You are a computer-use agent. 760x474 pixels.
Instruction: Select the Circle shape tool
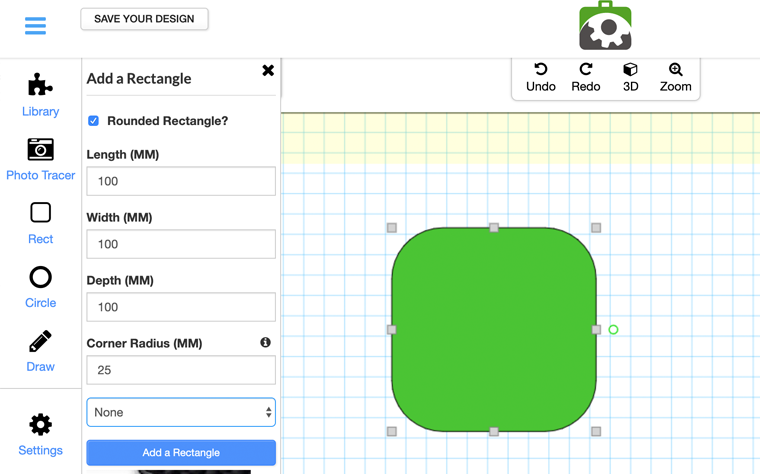pyautogui.click(x=40, y=287)
